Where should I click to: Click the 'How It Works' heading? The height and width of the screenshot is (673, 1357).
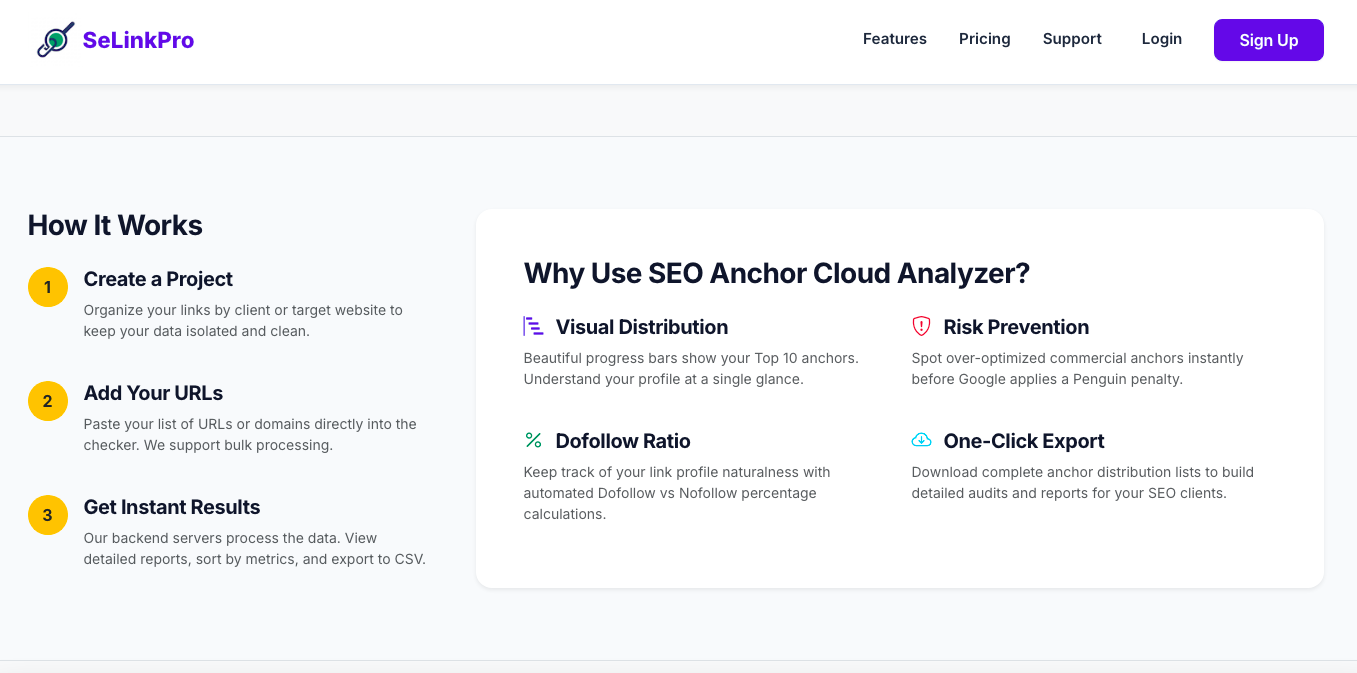(x=115, y=225)
